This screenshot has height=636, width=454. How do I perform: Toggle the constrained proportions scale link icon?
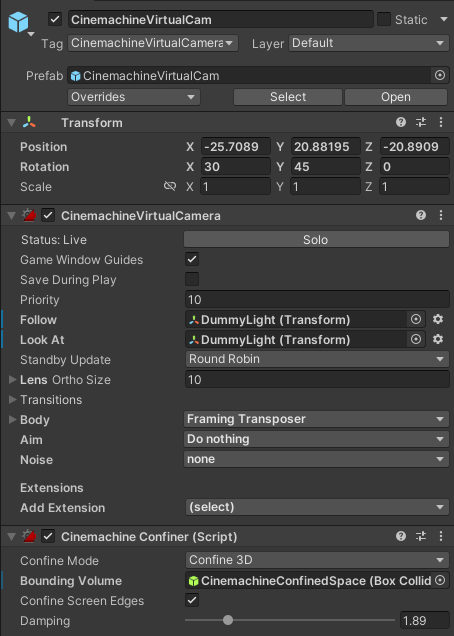[x=170, y=186]
